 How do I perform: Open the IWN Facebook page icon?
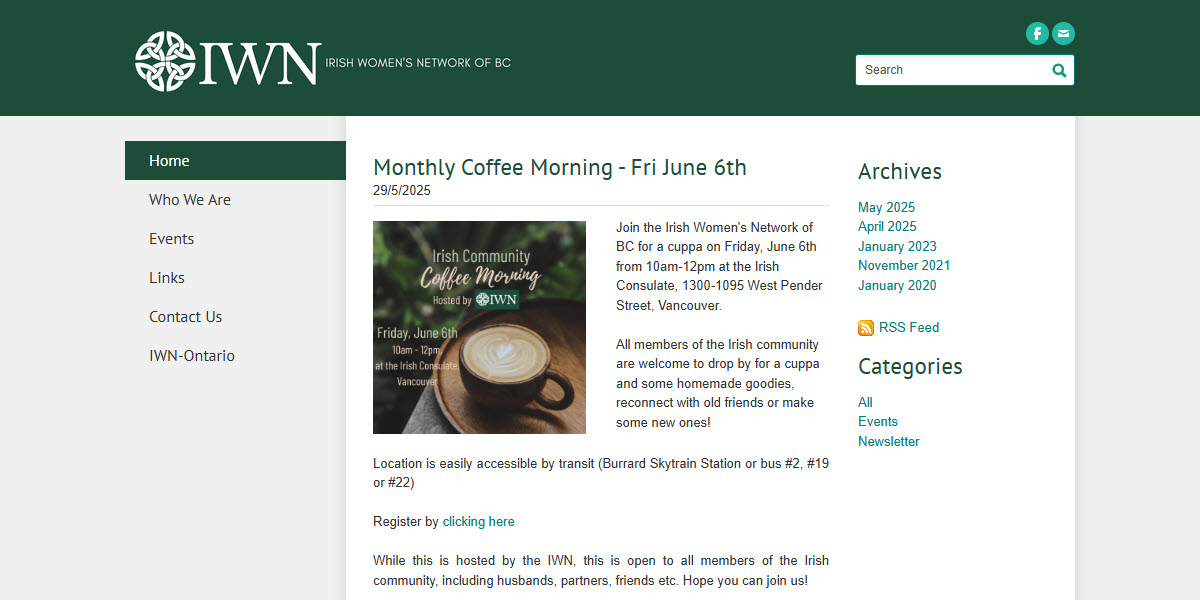point(1037,33)
